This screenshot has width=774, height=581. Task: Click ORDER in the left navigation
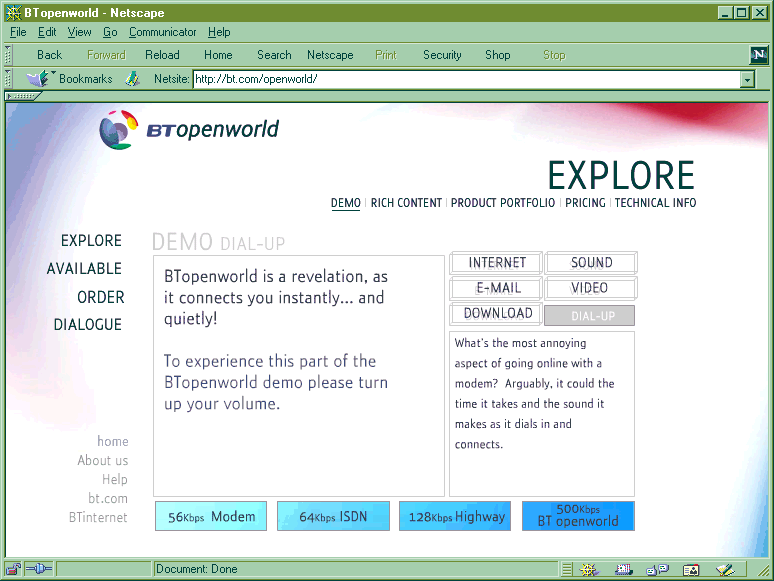point(101,297)
